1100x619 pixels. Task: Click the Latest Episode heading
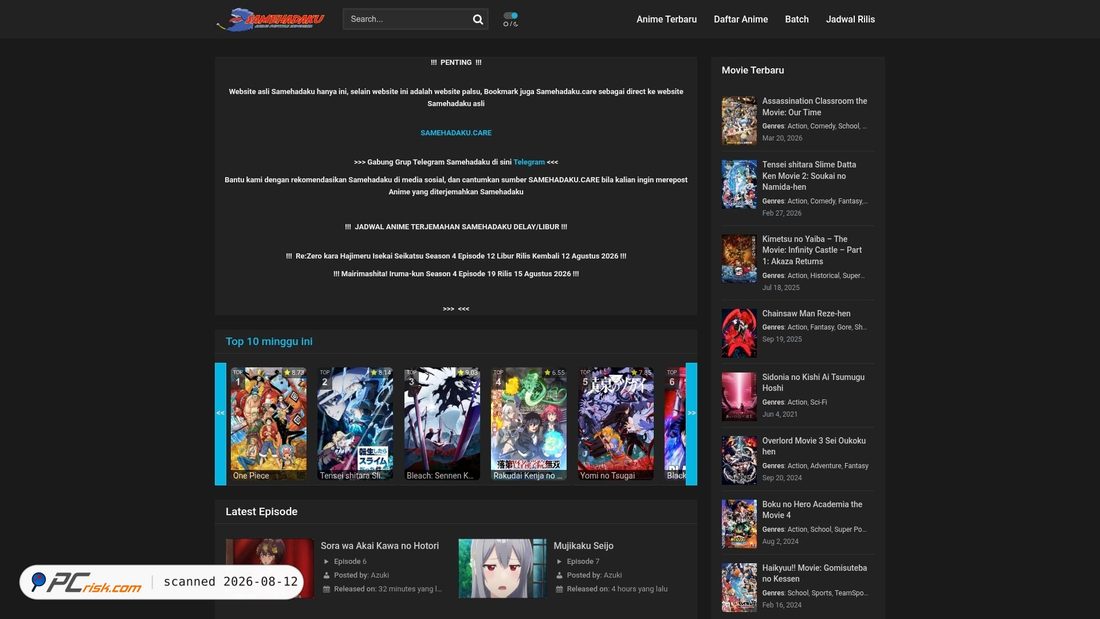click(x=261, y=512)
